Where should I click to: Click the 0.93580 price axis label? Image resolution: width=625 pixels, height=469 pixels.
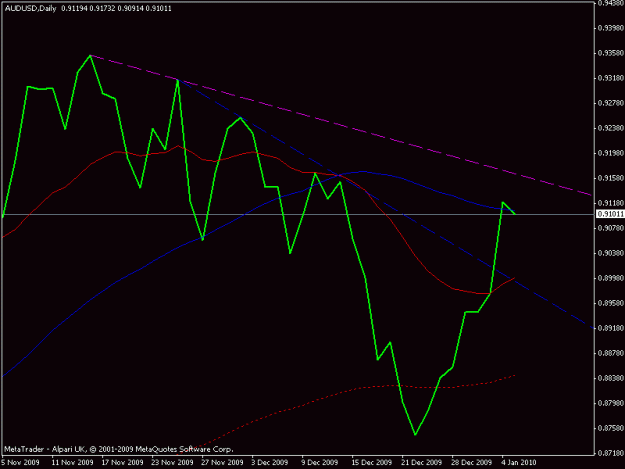tap(610, 53)
